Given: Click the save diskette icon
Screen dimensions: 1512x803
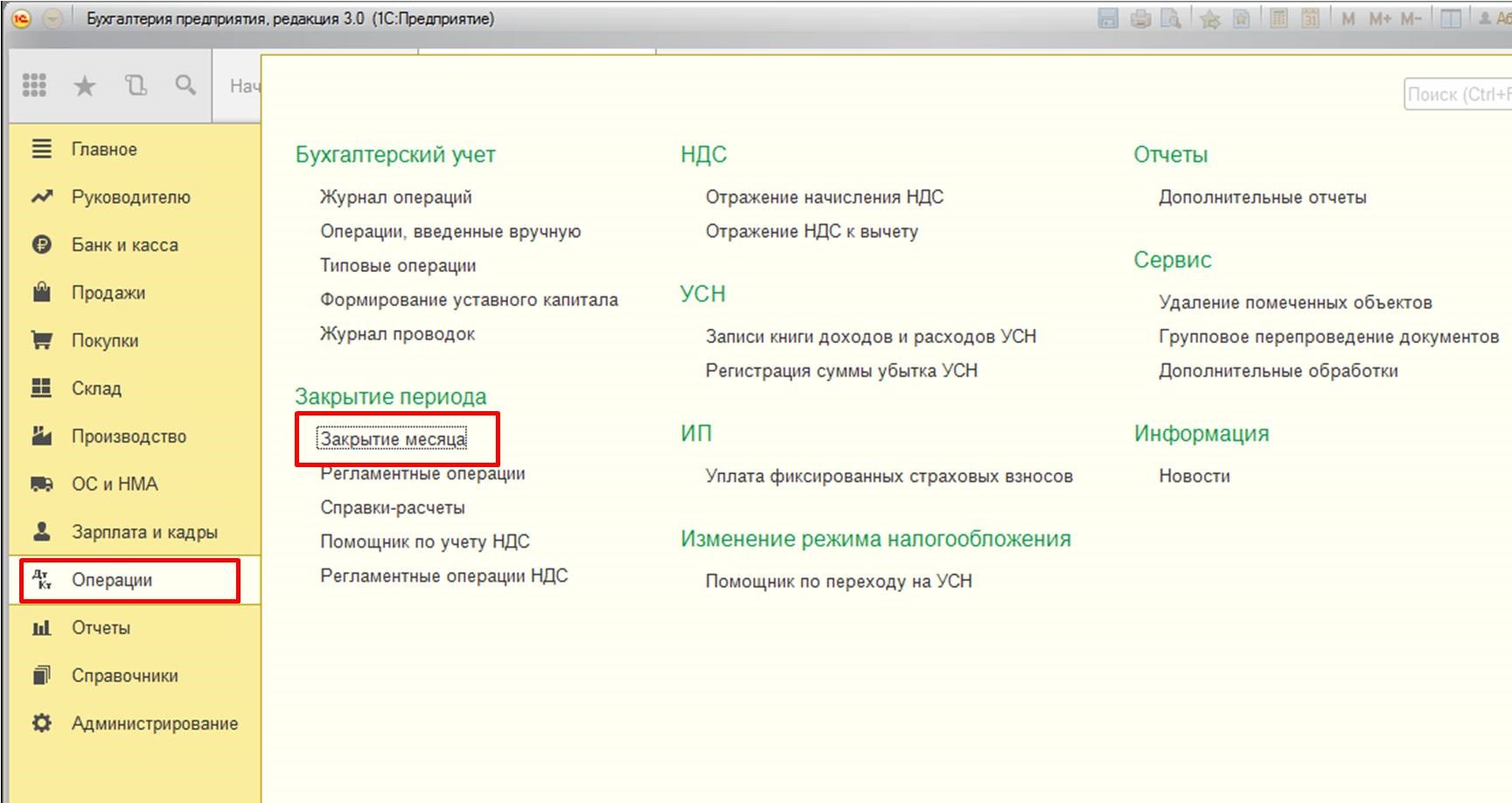Looking at the screenshot, I should 1108,18.
